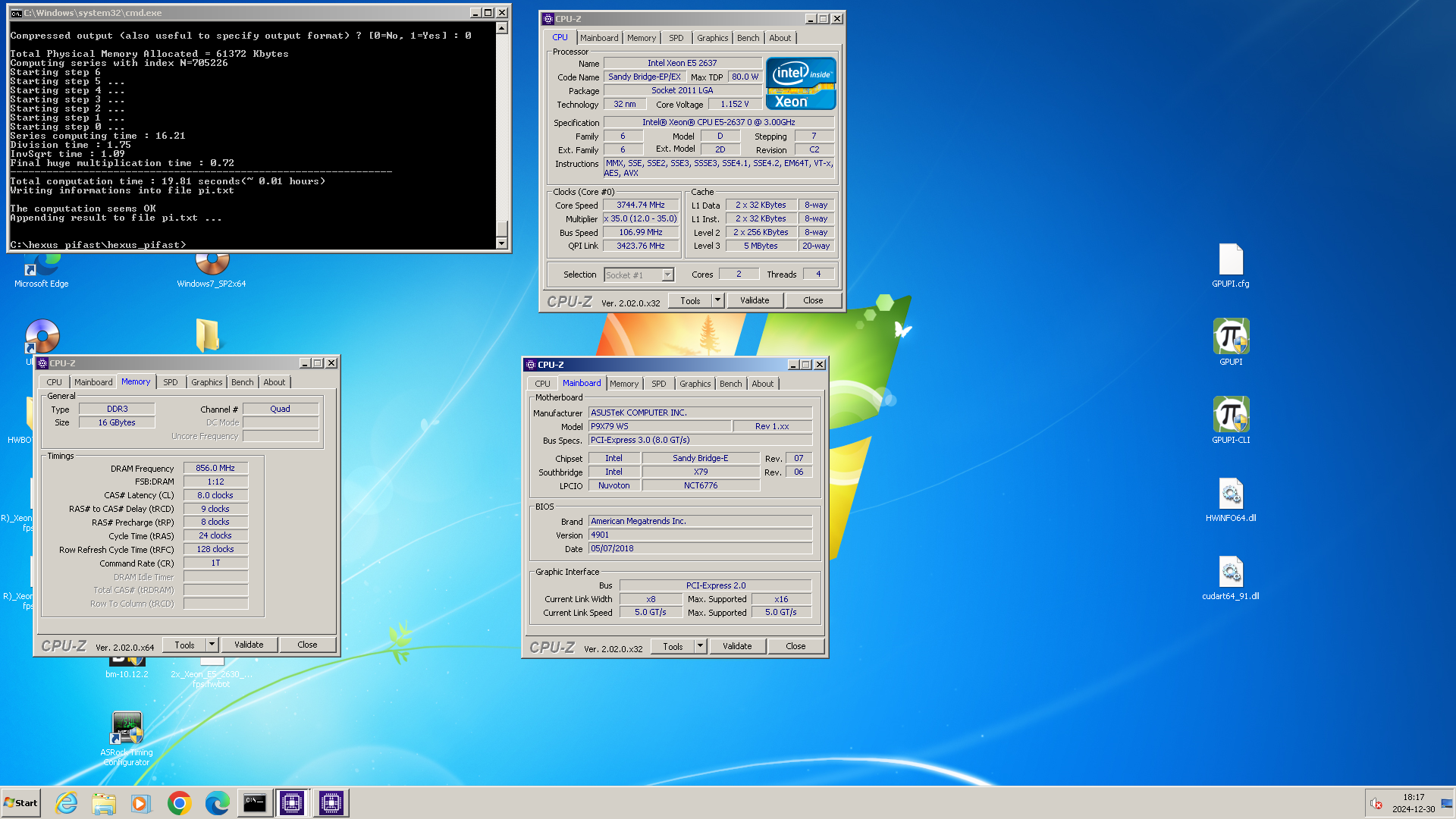Click the Start button

(21, 803)
